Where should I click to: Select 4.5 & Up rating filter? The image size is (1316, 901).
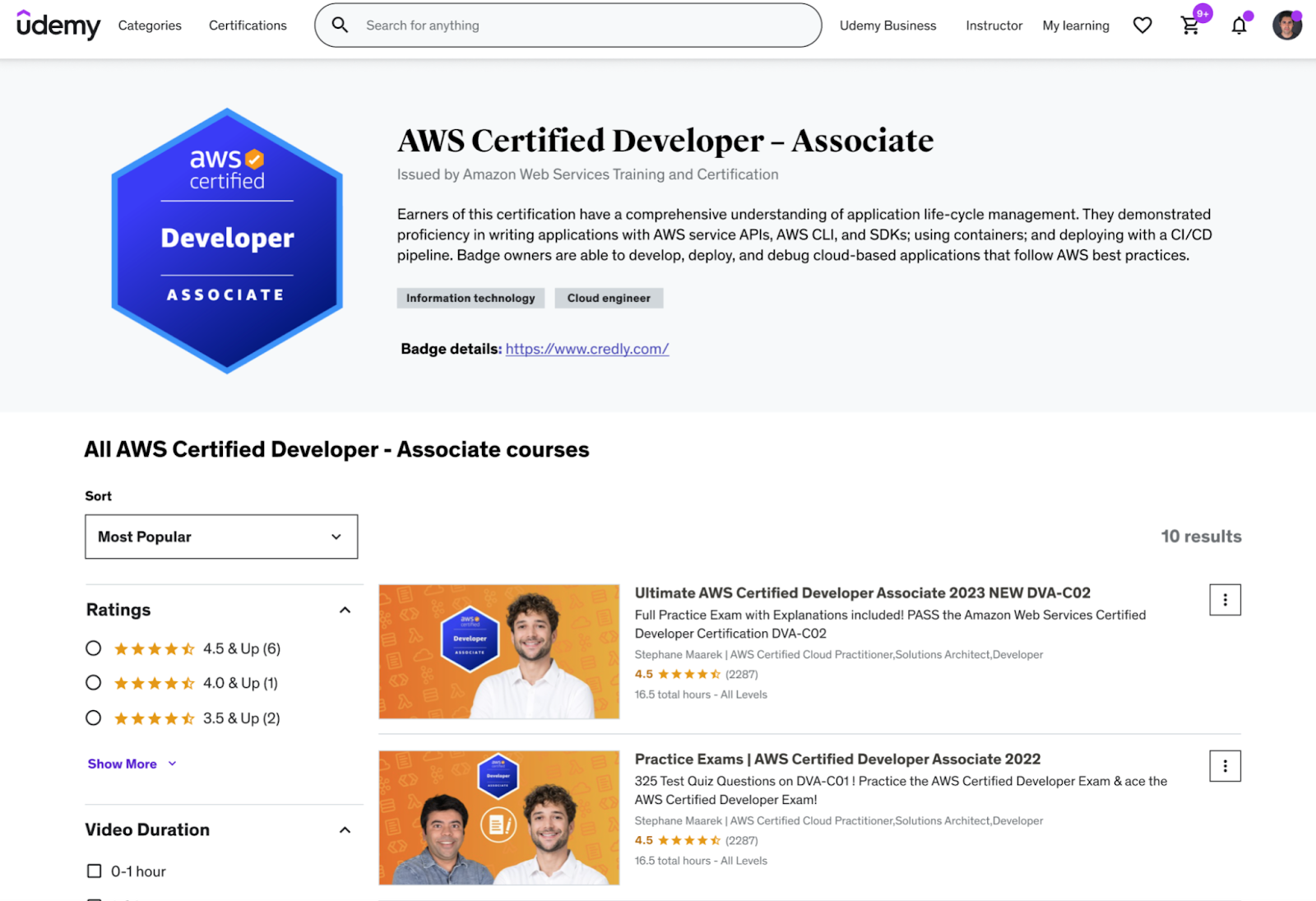[x=94, y=648]
